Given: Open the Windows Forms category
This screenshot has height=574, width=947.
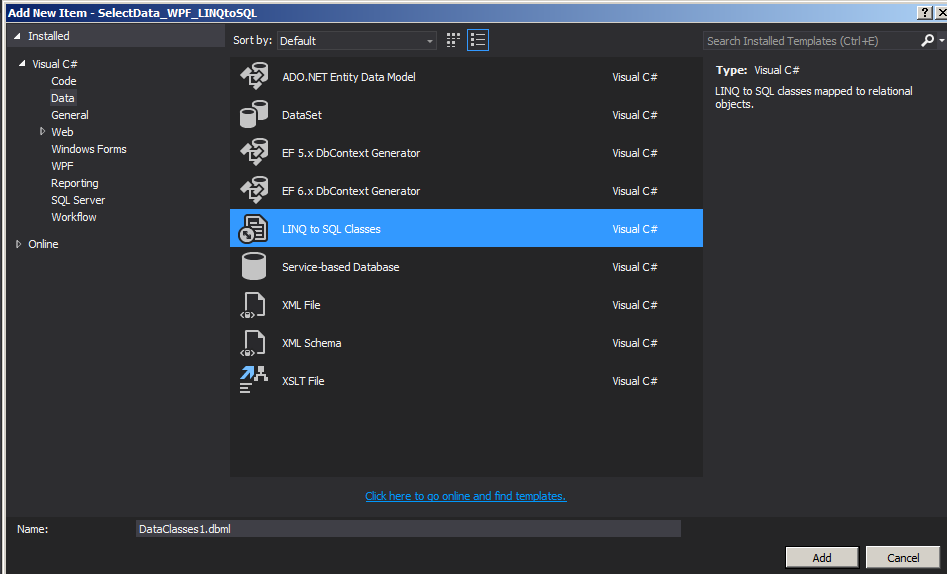Looking at the screenshot, I should [89, 149].
